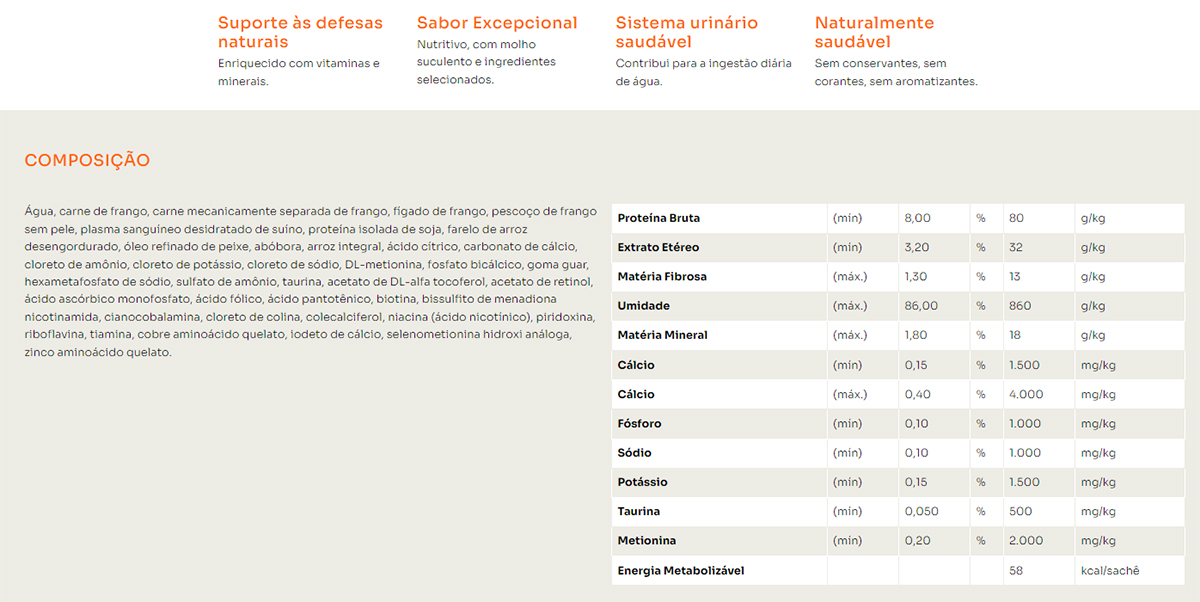The height and width of the screenshot is (602, 1200).
Task: Select the 'Proteína Bruta' table row label
Action: pos(658,218)
